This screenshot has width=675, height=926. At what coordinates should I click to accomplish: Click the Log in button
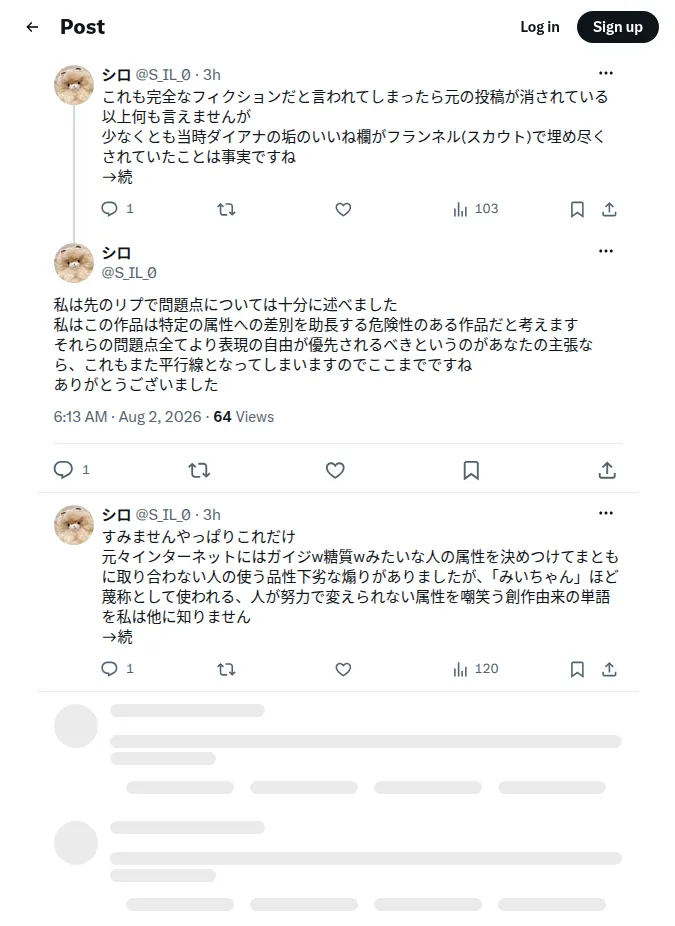click(x=540, y=27)
